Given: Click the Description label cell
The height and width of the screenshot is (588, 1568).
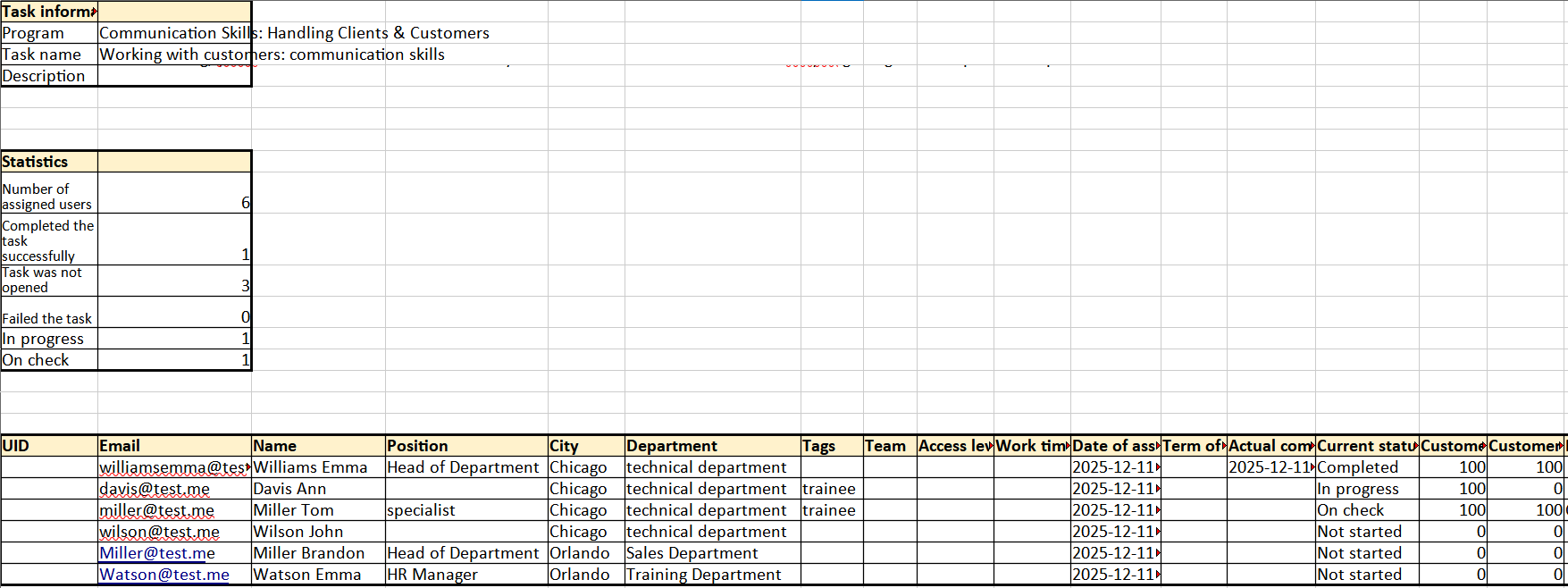Looking at the screenshot, I should click(x=48, y=76).
